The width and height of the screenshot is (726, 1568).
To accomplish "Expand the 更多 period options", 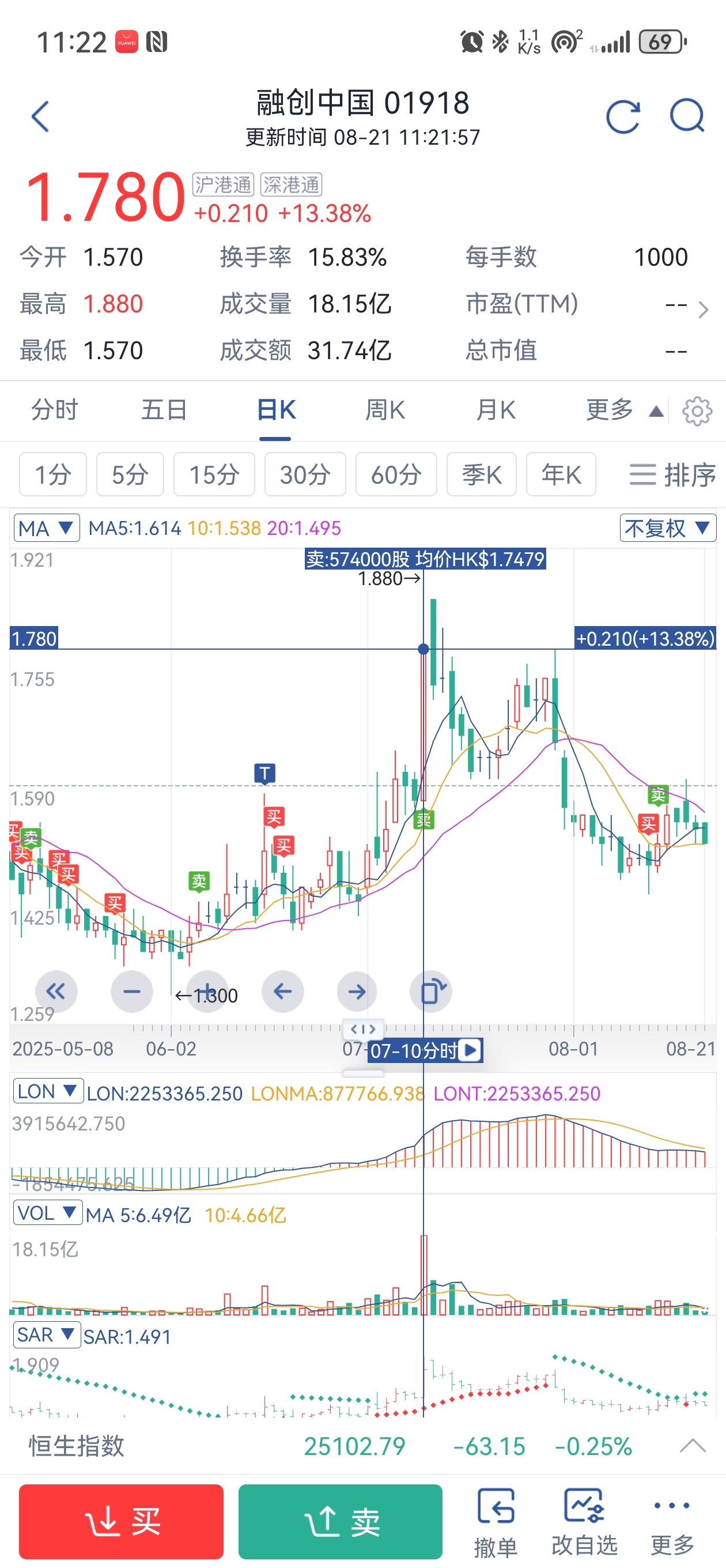I will click(624, 410).
